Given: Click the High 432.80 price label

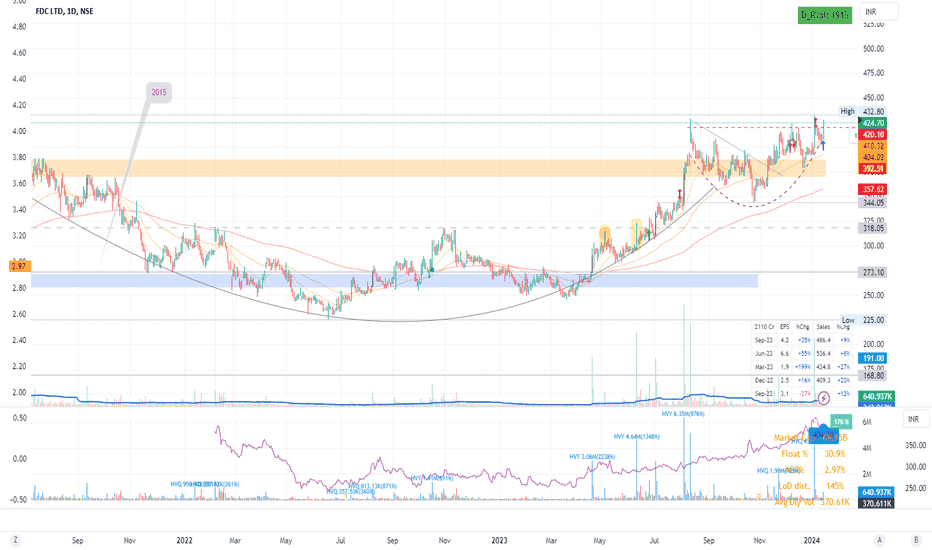Looking at the screenshot, I should (862, 111).
